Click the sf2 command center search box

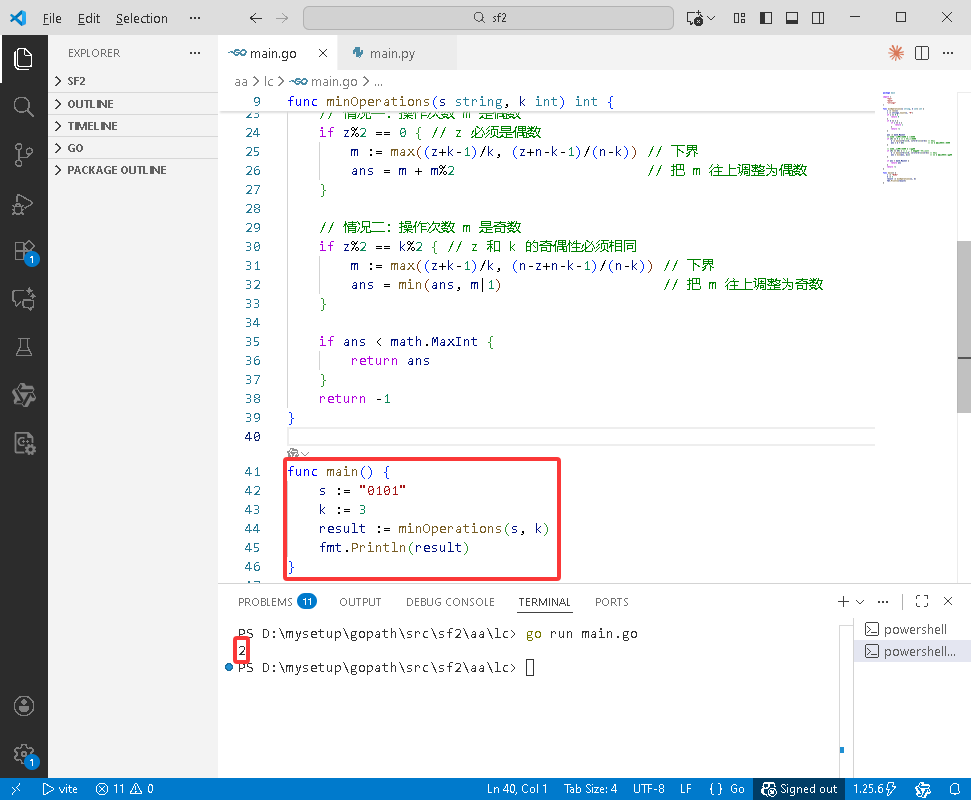(x=488, y=18)
